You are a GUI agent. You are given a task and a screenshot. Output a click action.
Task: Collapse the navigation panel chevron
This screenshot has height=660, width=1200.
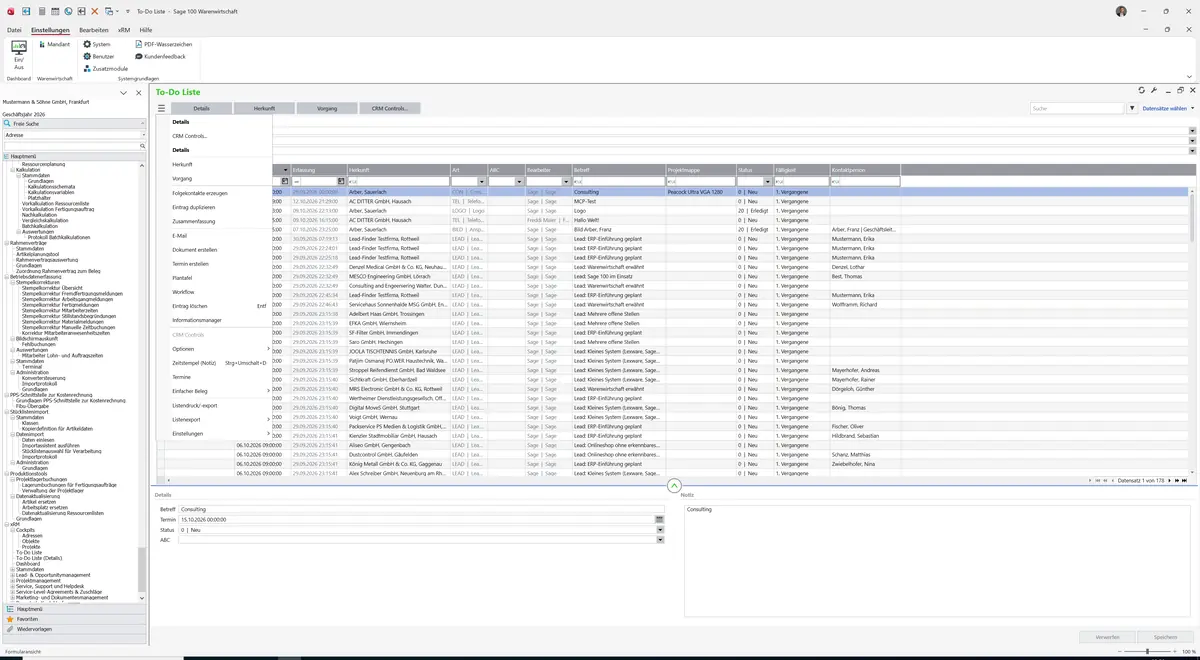pos(124,92)
